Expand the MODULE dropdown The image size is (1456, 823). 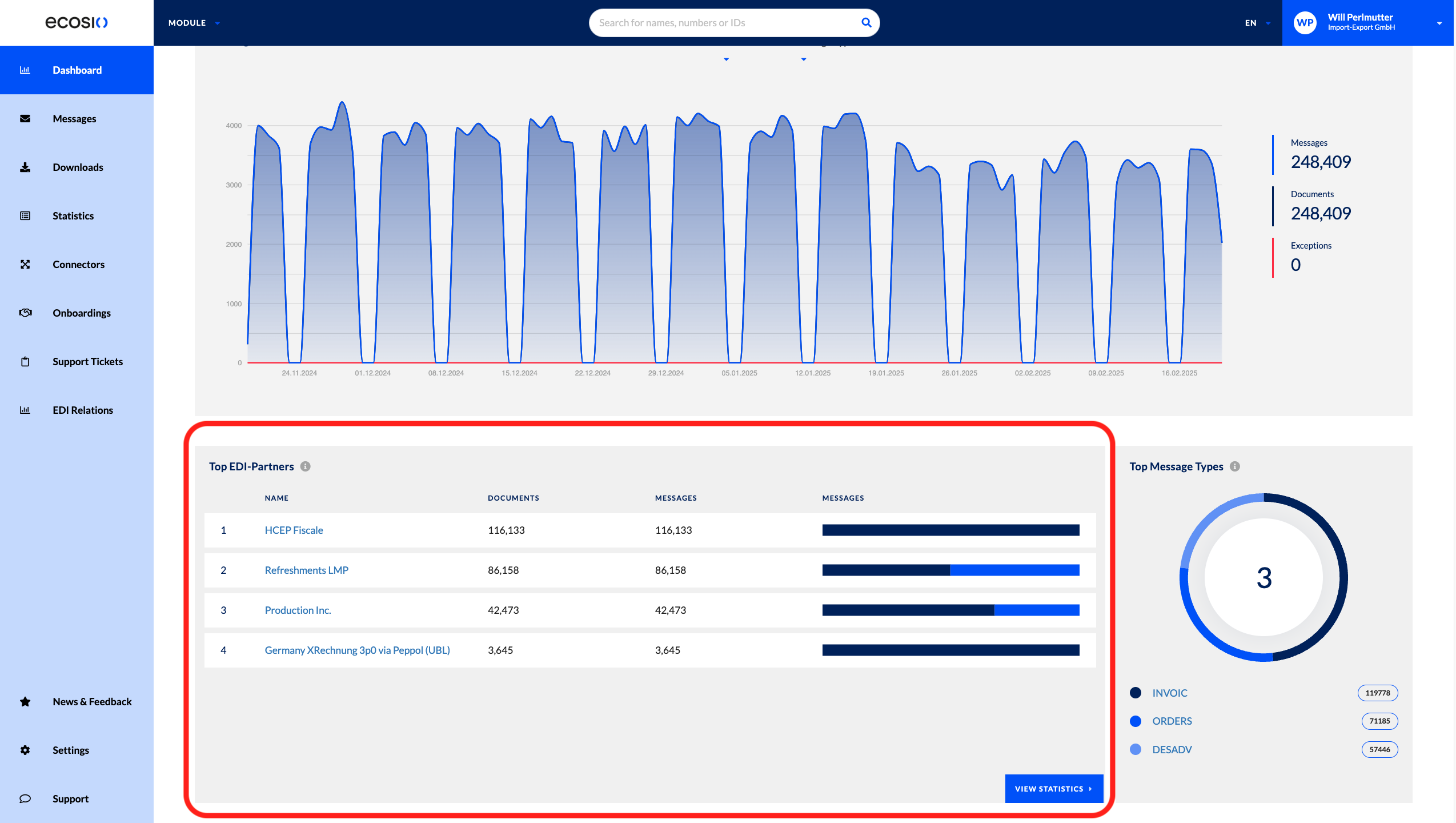click(194, 23)
